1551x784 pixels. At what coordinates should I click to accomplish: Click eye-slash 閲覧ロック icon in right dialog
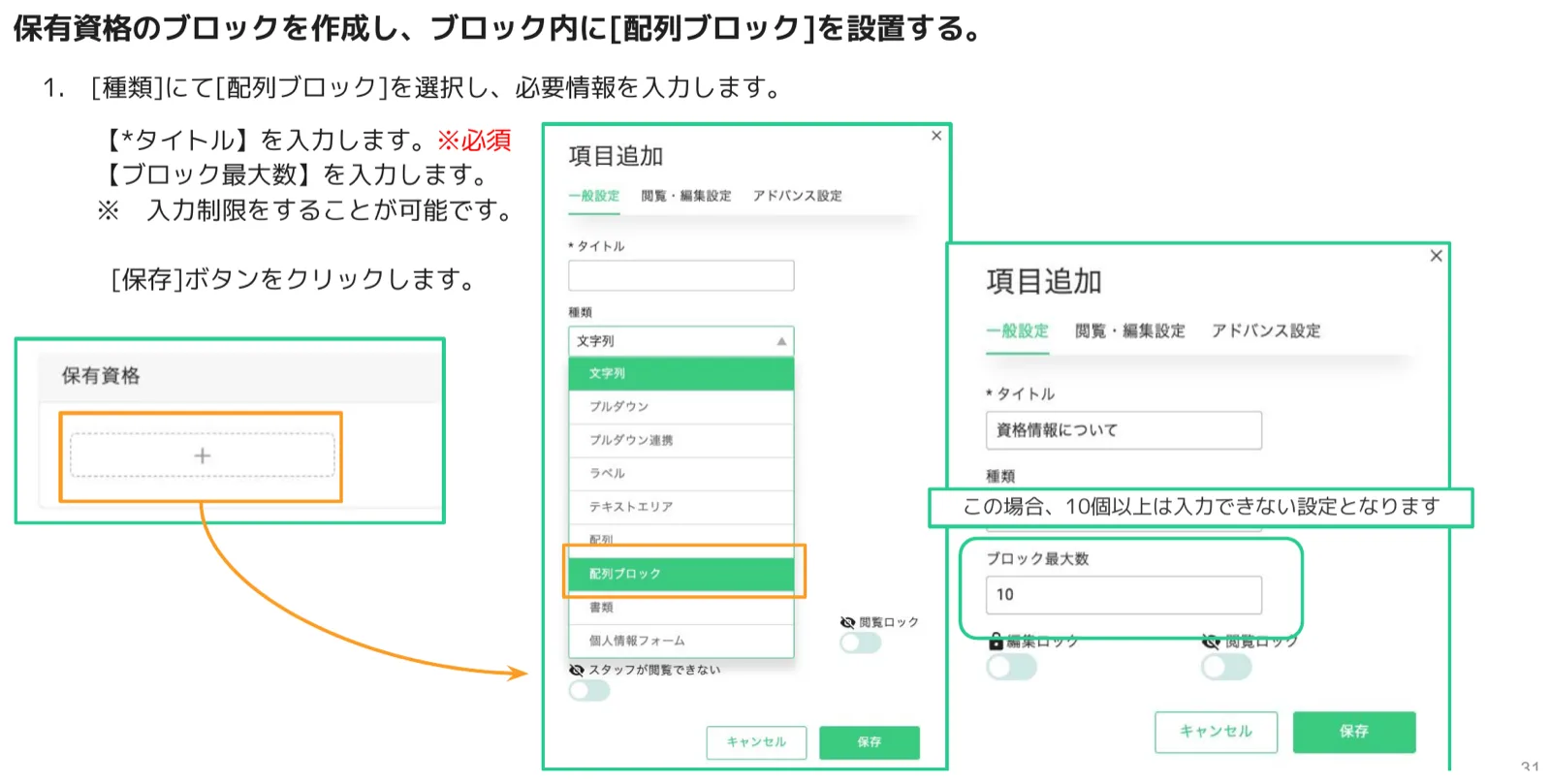[x=1211, y=641]
